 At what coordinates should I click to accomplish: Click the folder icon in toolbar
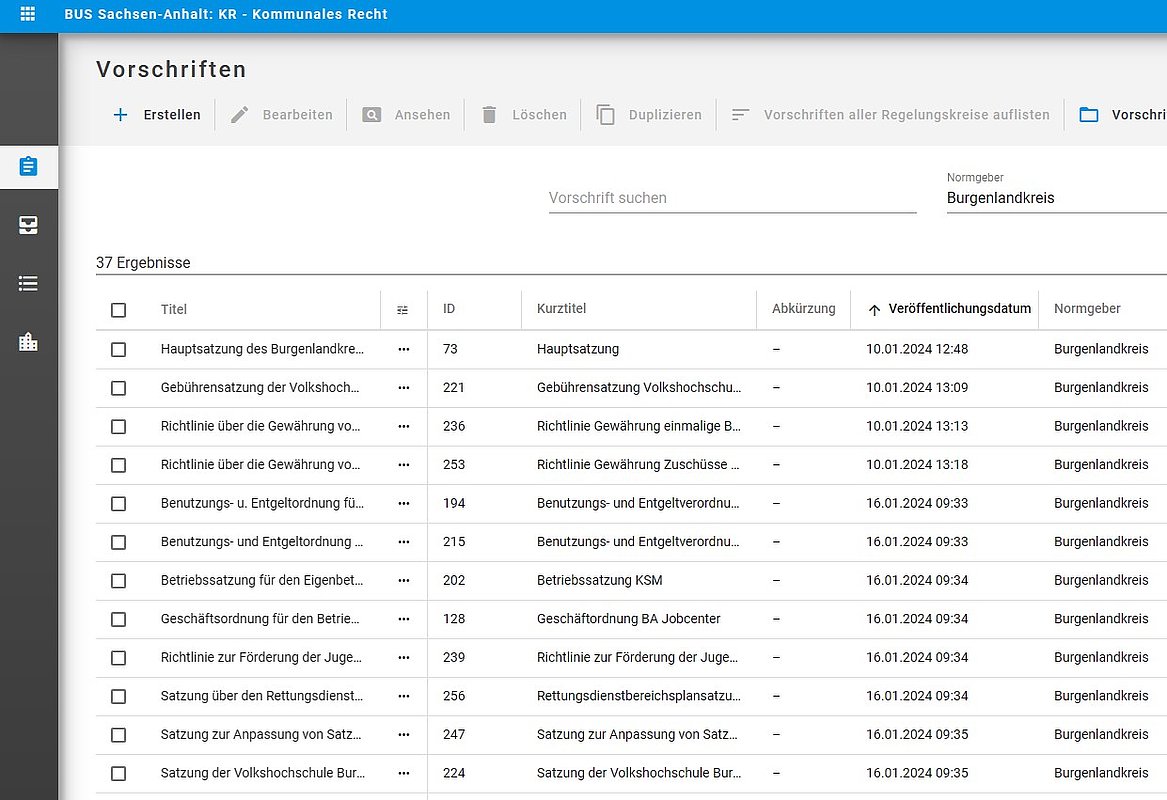pos(1089,115)
